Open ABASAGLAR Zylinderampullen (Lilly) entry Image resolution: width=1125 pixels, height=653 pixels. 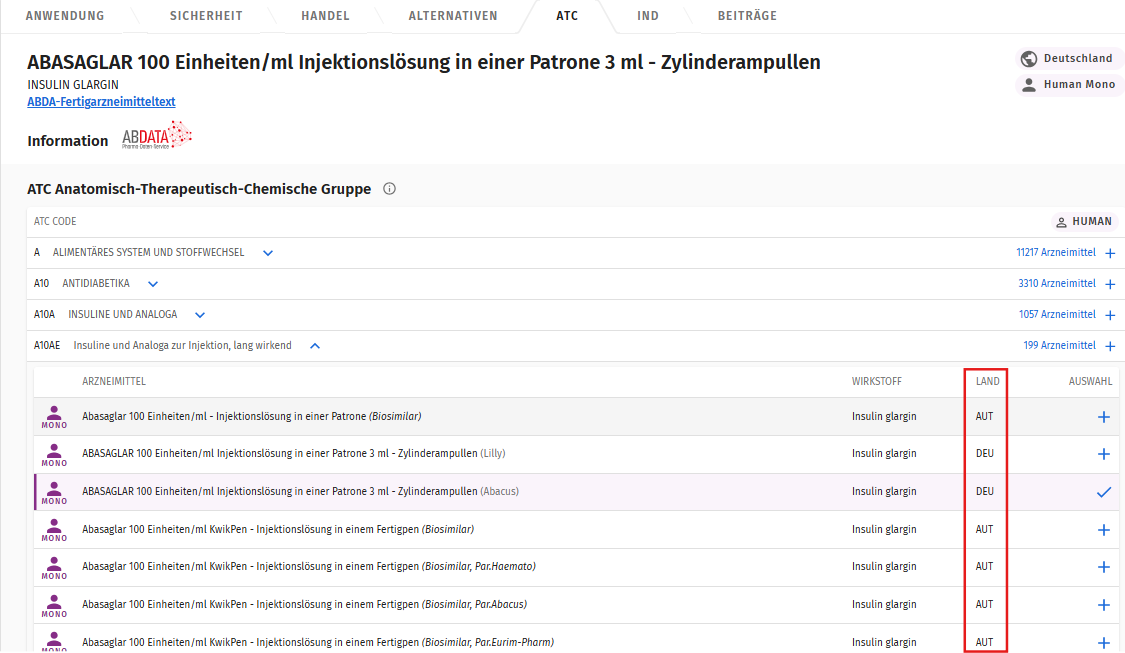pos(293,454)
